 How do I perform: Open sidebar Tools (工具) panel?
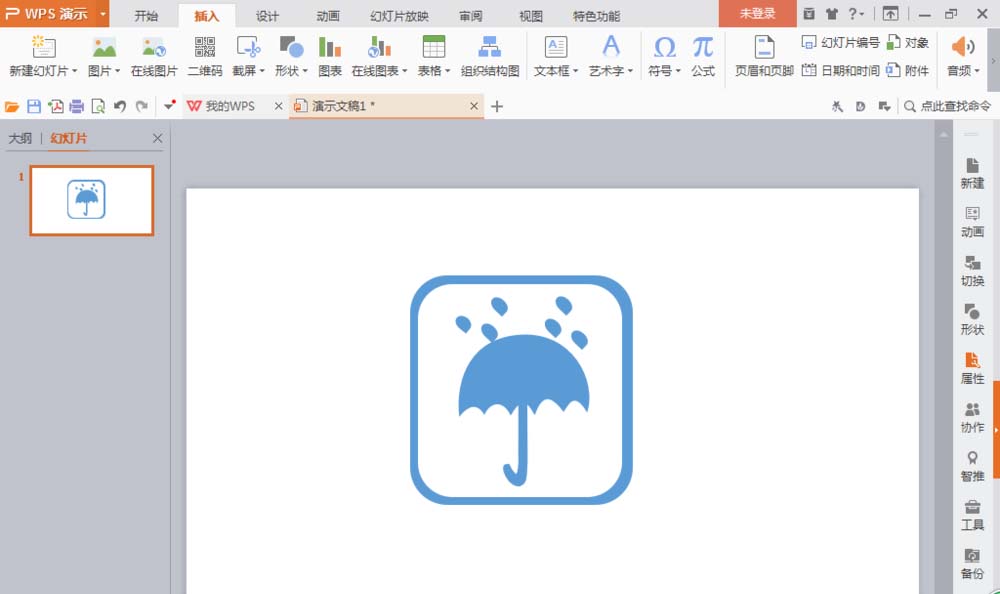click(972, 515)
